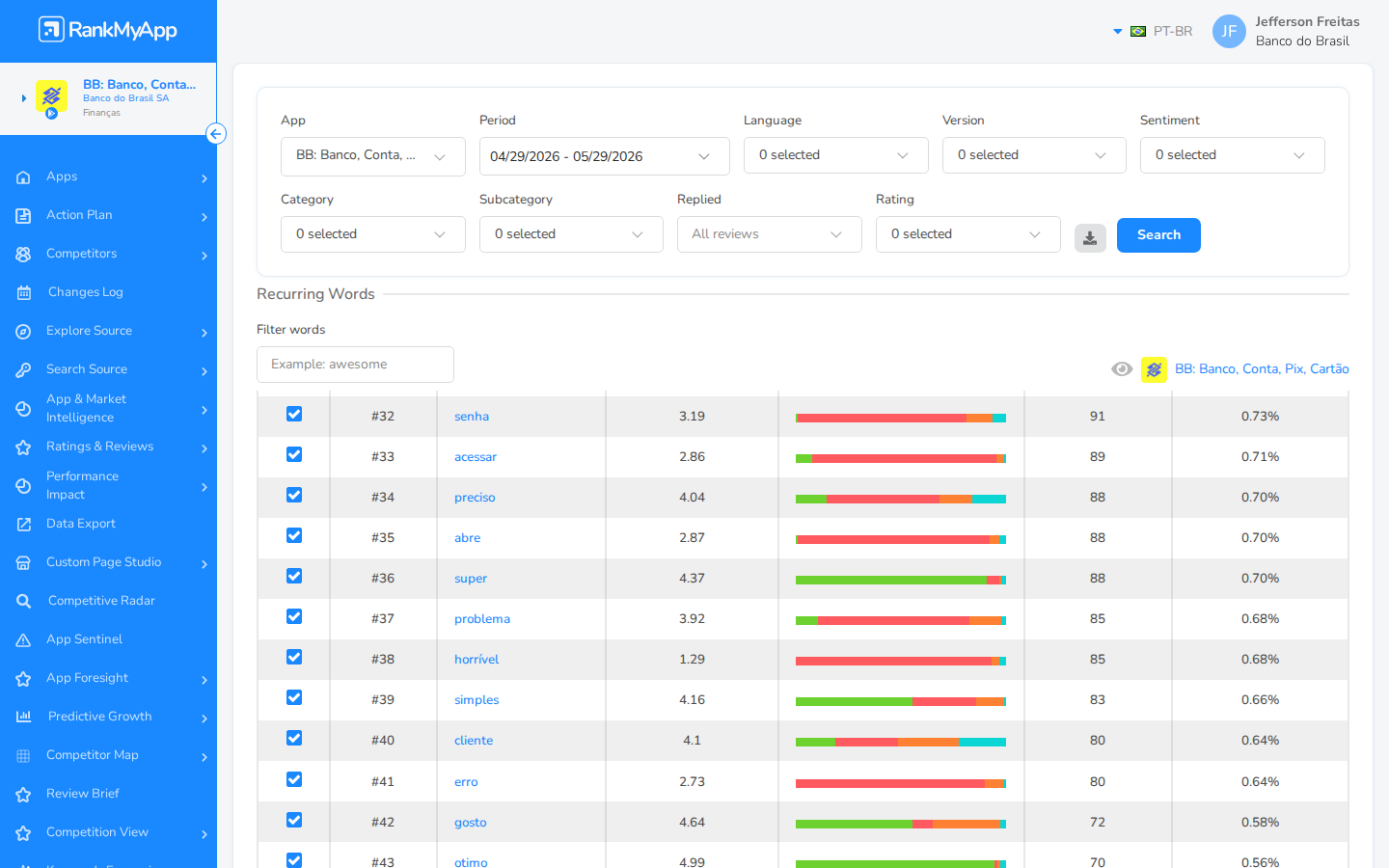
Task: Toggle the eye icon beside BB app name
Action: pyautogui.click(x=1122, y=369)
